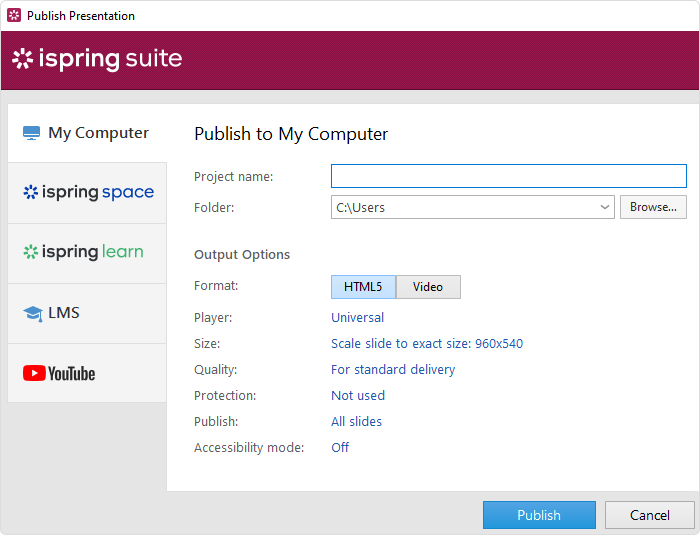Viewport: 700px width, 535px height.
Task: Click the Size: label
Action: 207,343
